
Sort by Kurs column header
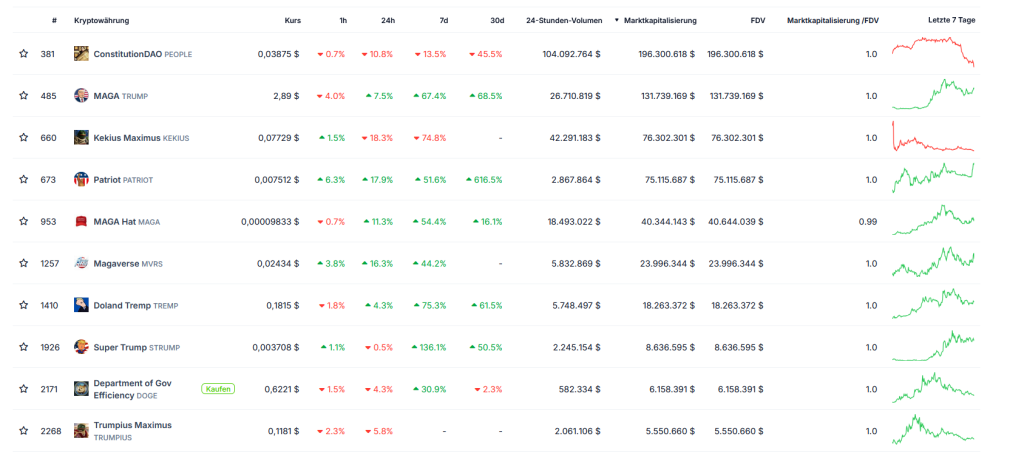pyautogui.click(x=293, y=20)
